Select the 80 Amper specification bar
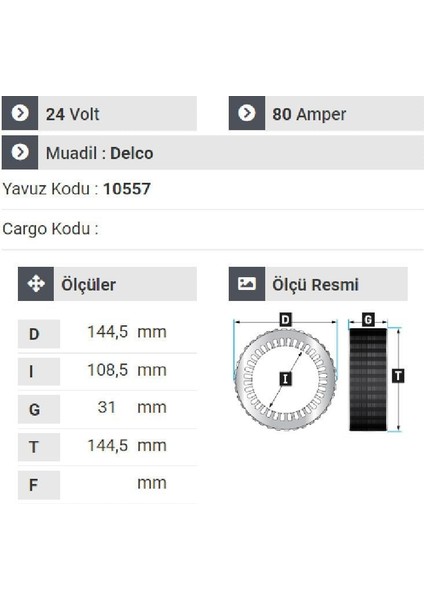424x600 pixels. coord(326,113)
